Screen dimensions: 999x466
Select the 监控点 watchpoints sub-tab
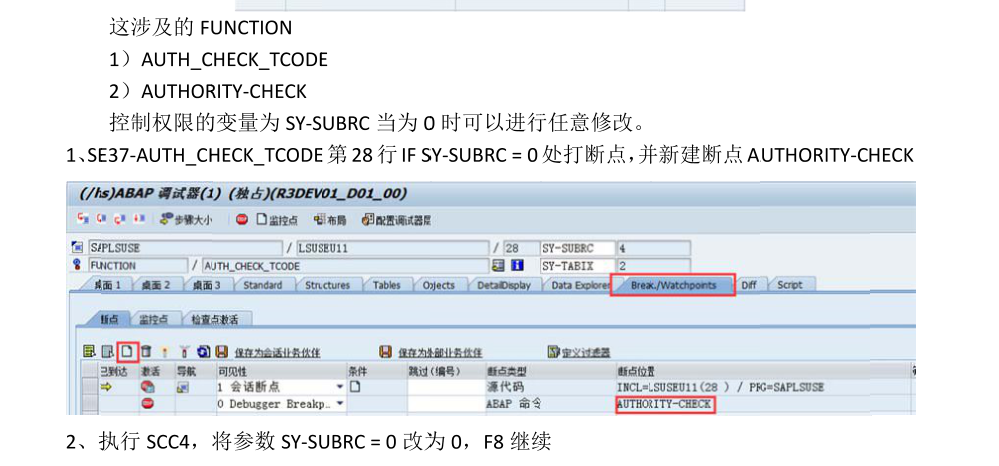(154, 319)
